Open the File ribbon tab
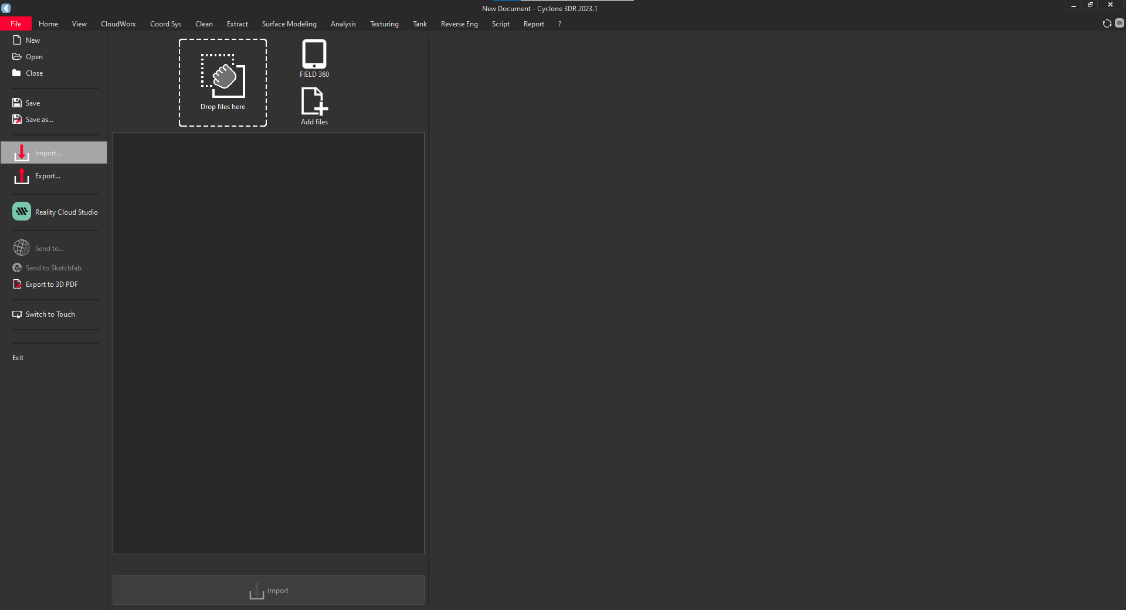 pos(16,24)
